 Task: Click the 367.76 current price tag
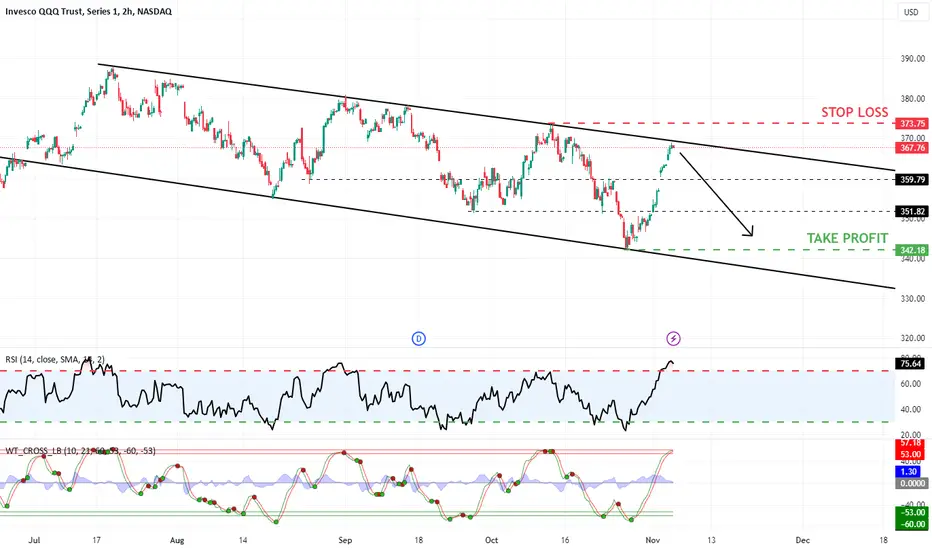click(x=912, y=147)
